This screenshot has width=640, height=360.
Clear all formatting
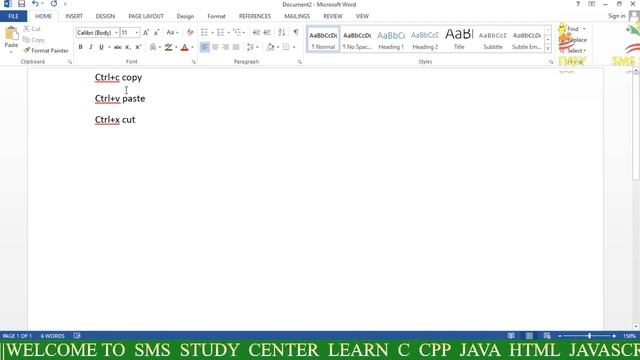[x=190, y=33]
